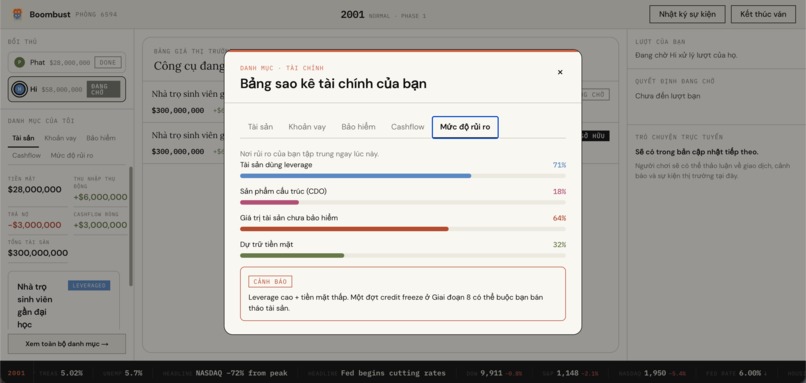
Task: Click Sẽ có trong bản cập nhật tiếp theo text
Action: tap(697, 152)
